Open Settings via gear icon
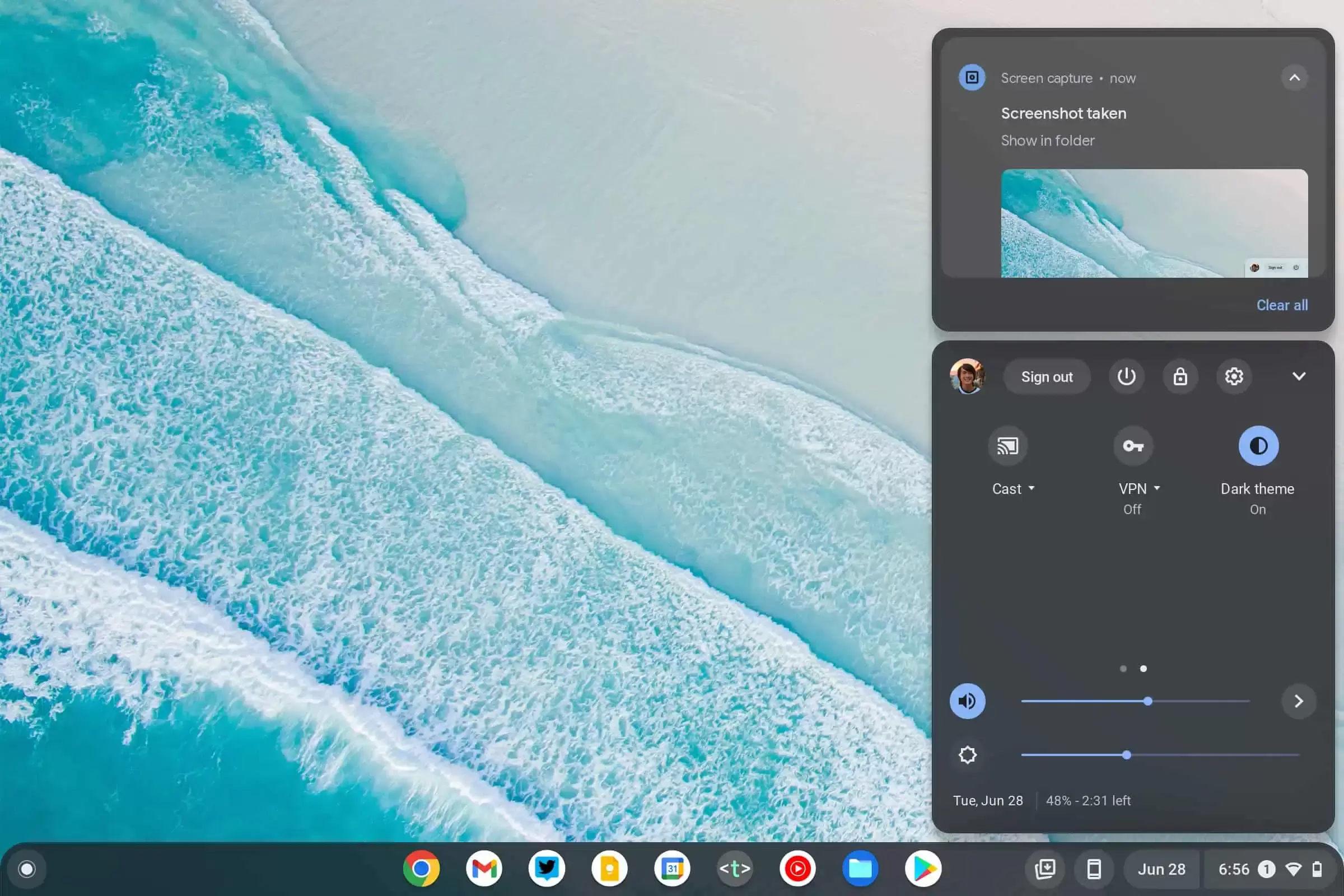1344x896 pixels. point(1234,376)
